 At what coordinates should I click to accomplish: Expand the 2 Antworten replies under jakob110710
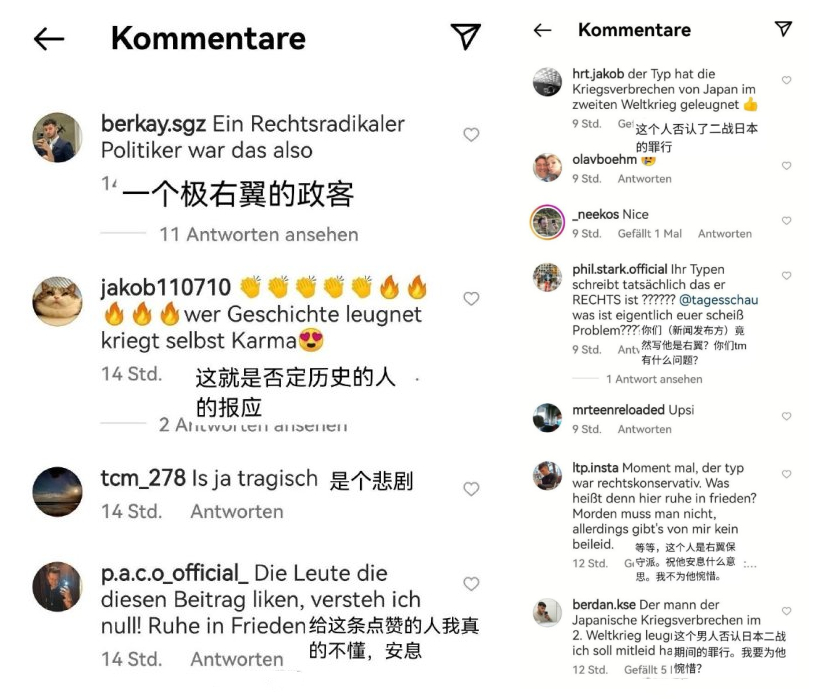tap(253, 425)
